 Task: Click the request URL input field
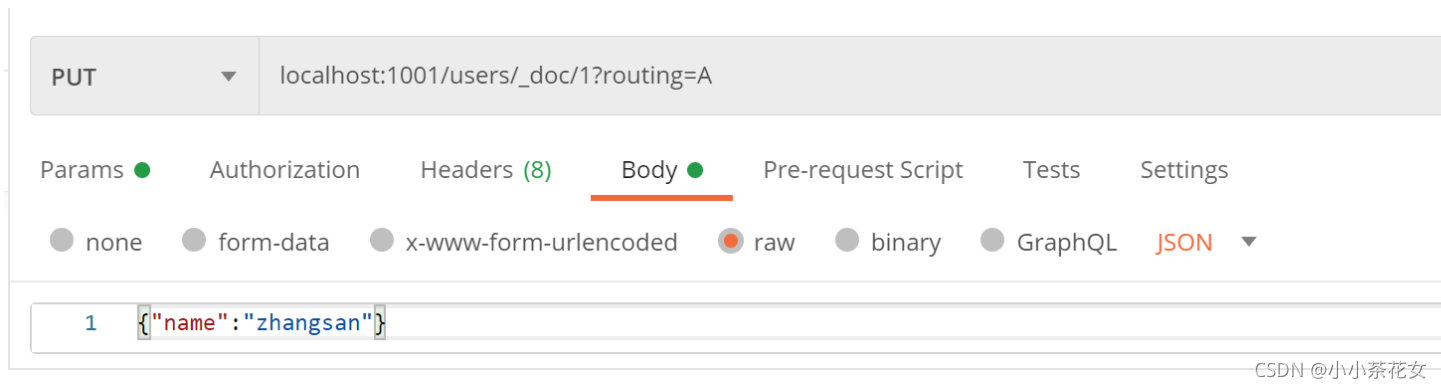click(x=850, y=77)
